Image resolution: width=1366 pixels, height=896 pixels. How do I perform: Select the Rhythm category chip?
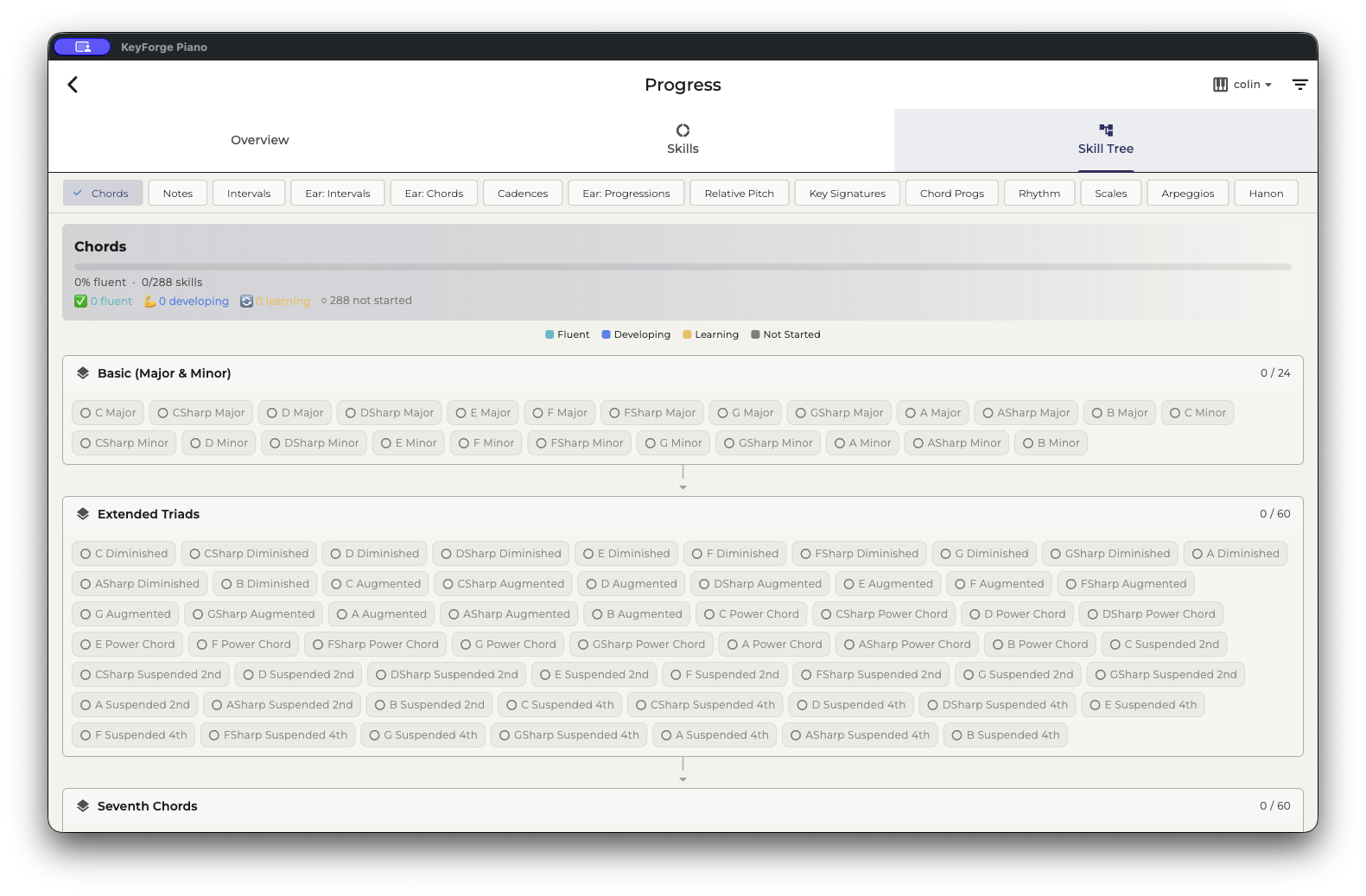click(x=1039, y=194)
